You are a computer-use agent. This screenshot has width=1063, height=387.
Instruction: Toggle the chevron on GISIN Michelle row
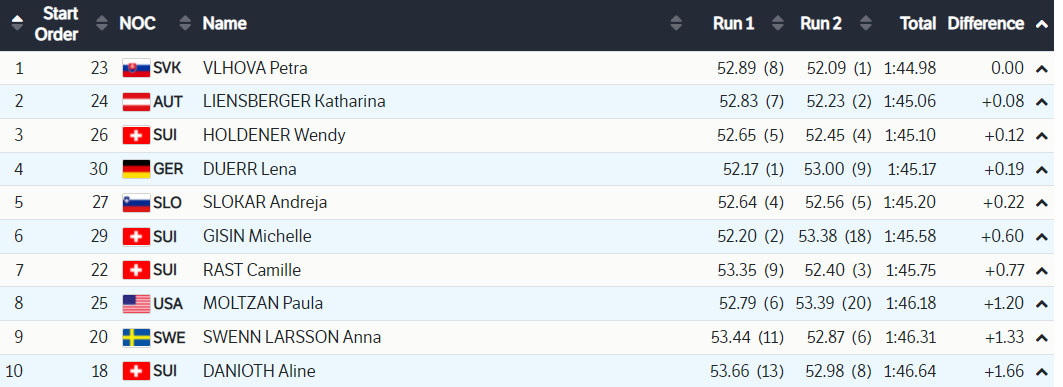pyautogui.click(x=1041, y=237)
